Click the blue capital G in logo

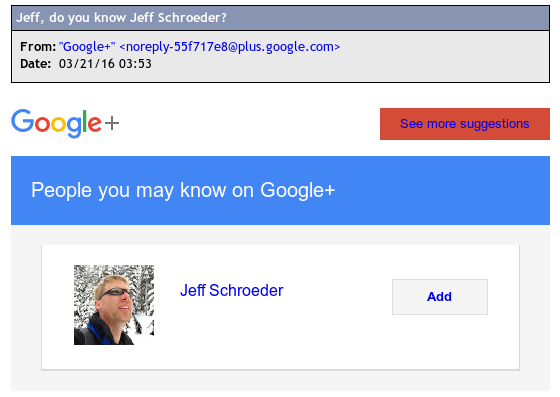(23, 121)
